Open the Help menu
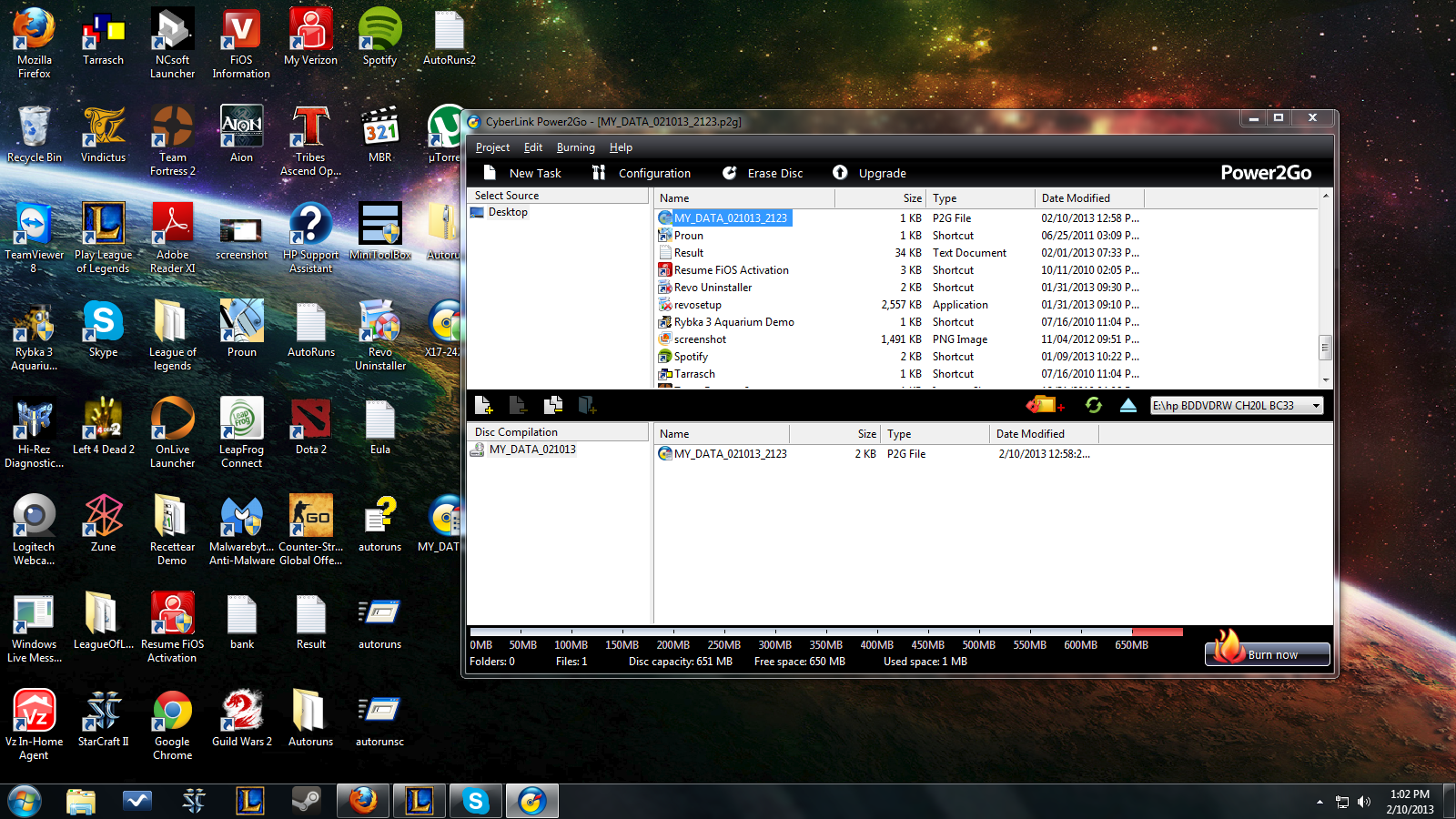 621,147
